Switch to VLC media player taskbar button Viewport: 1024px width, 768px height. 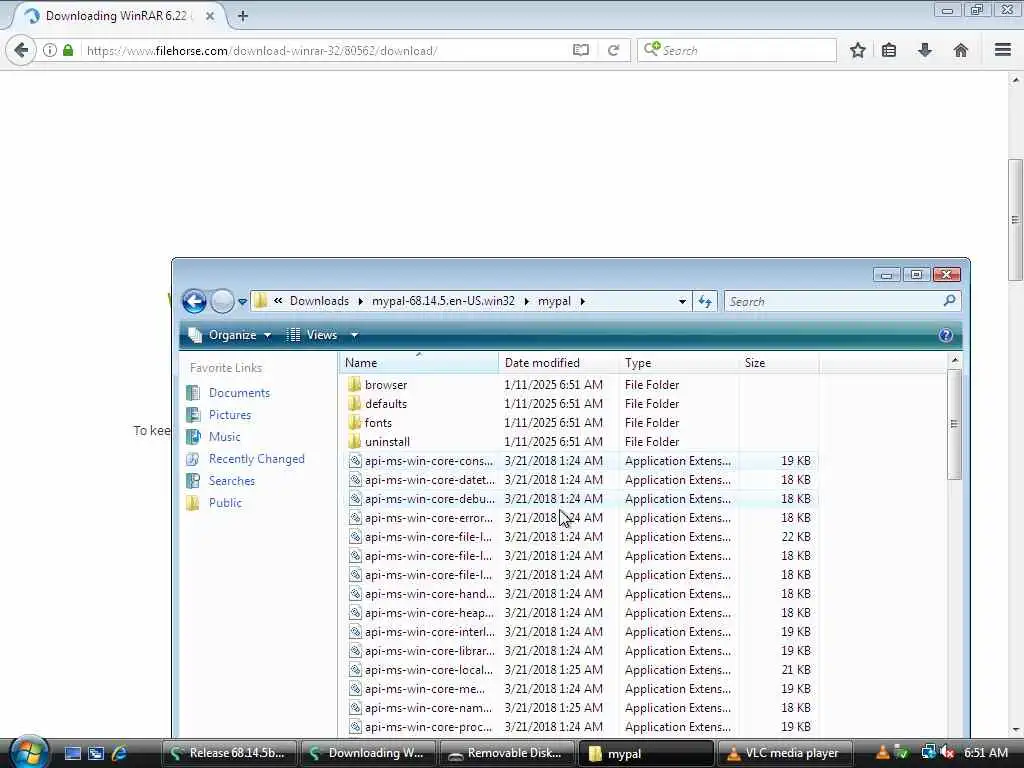pos(785,753)
